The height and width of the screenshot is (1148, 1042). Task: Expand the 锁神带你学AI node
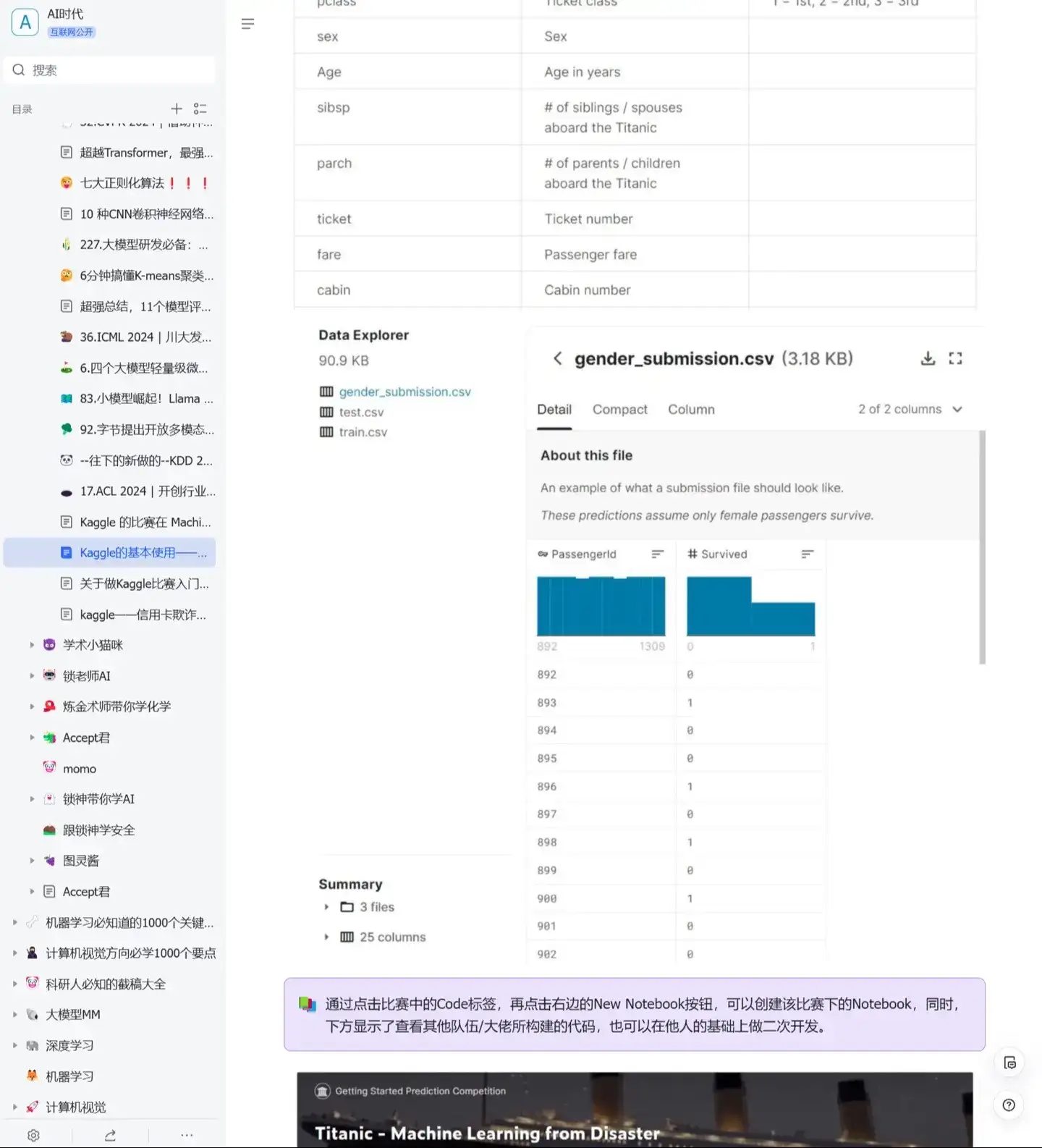point(32,798)
